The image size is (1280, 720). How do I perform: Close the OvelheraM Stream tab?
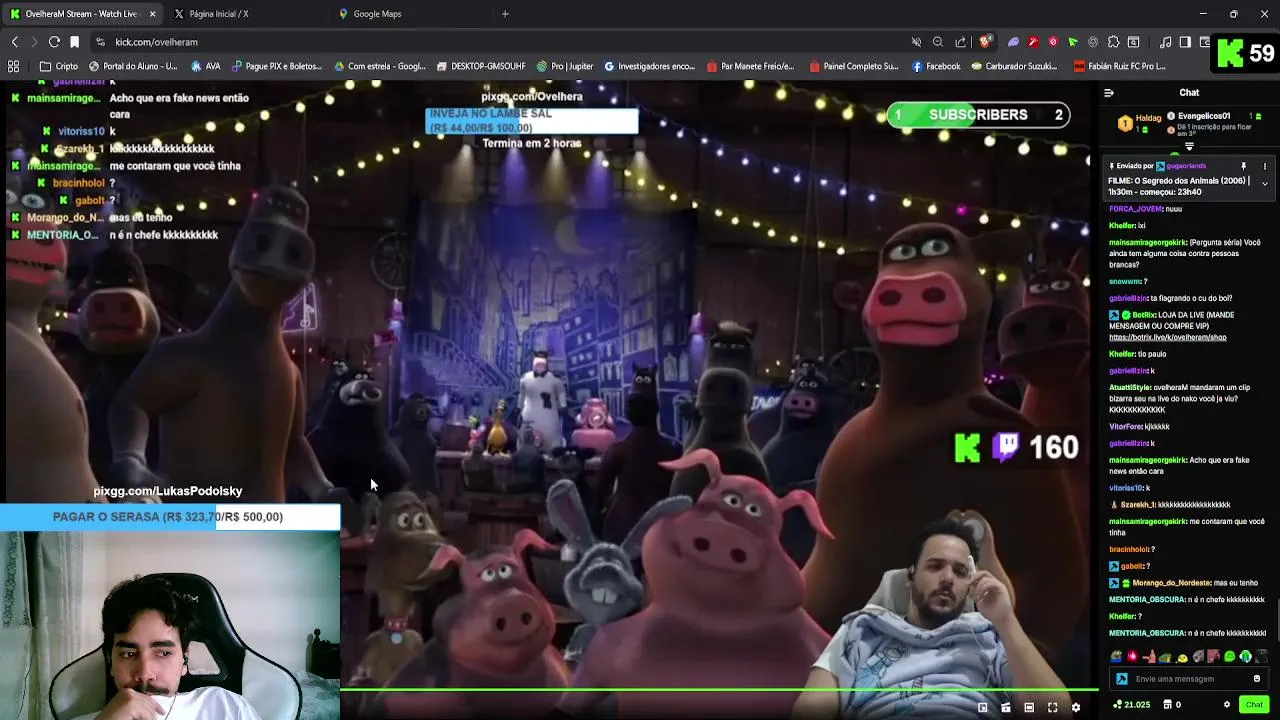[152, 14]
